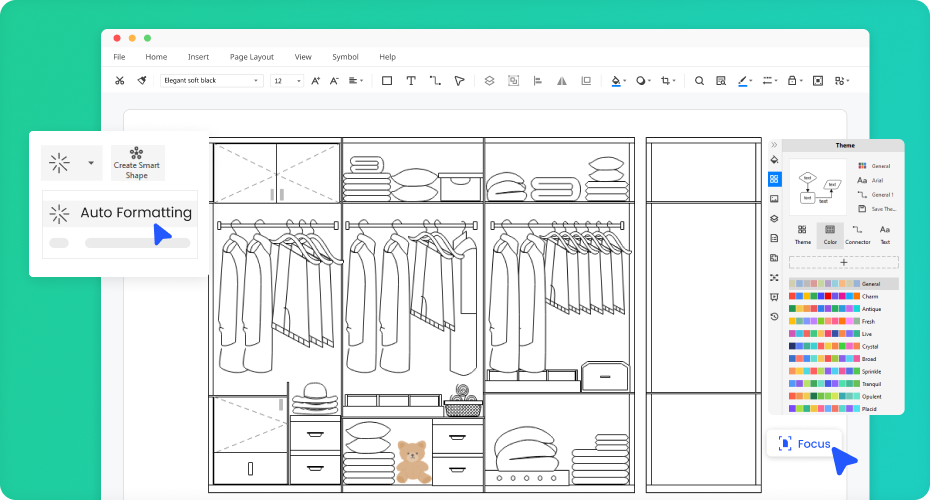Switch to the Connector tab in Theme panel

[857, 235]
